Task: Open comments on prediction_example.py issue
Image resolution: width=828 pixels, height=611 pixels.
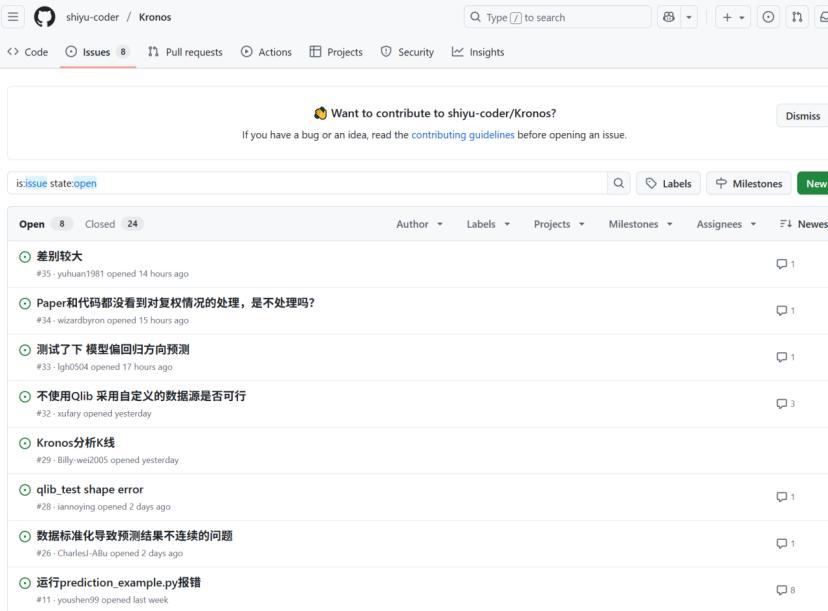Action: pos(786,590)
